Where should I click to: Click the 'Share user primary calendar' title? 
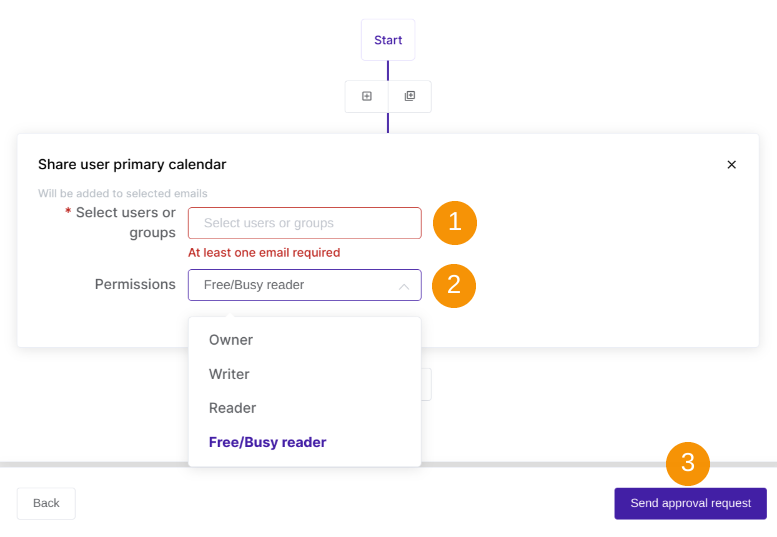[132, 164]
